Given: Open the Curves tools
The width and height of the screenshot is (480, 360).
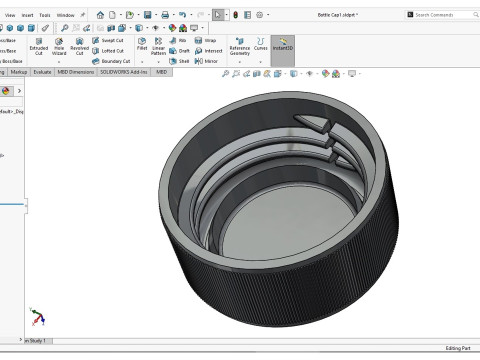Looking at the screenshot, I should 260,44.
